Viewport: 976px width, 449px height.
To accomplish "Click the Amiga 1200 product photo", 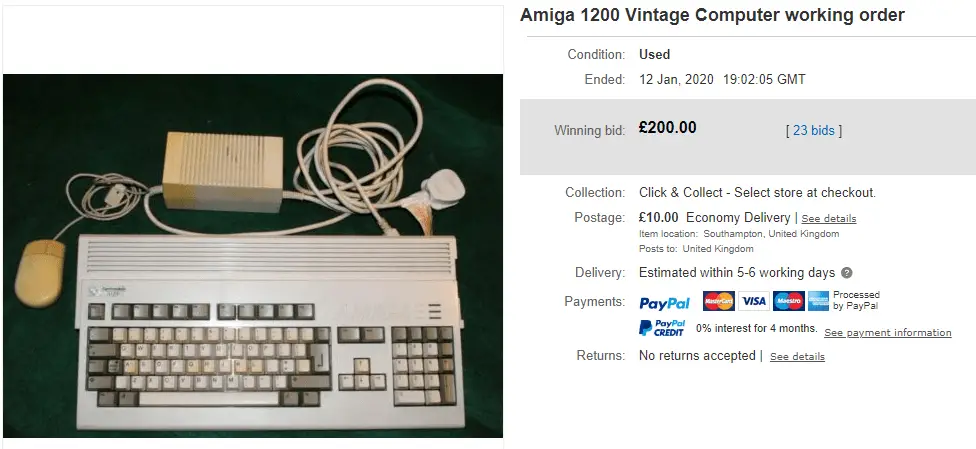I will click(253, 256).
